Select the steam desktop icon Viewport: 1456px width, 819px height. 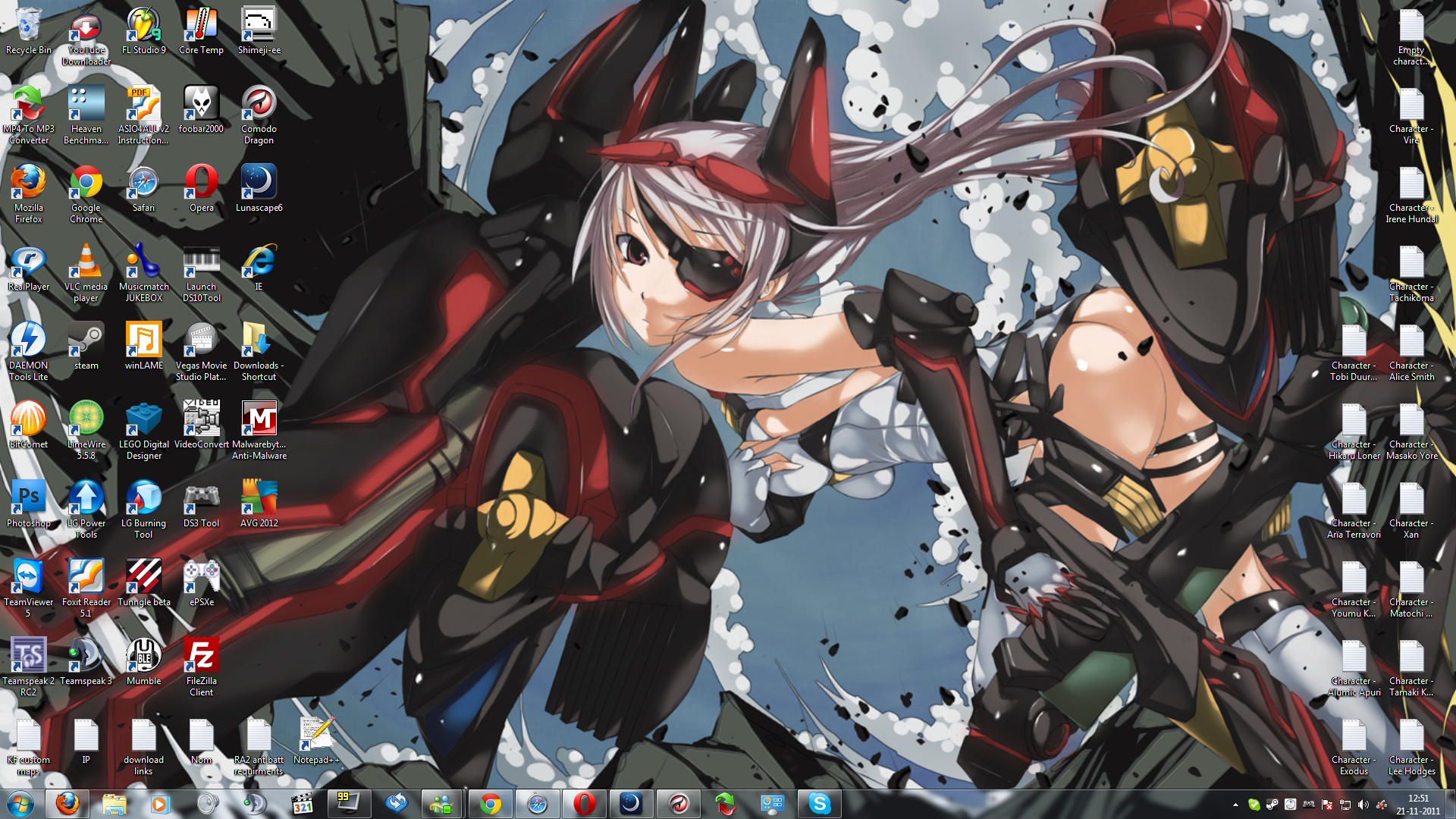pos(86,347)
